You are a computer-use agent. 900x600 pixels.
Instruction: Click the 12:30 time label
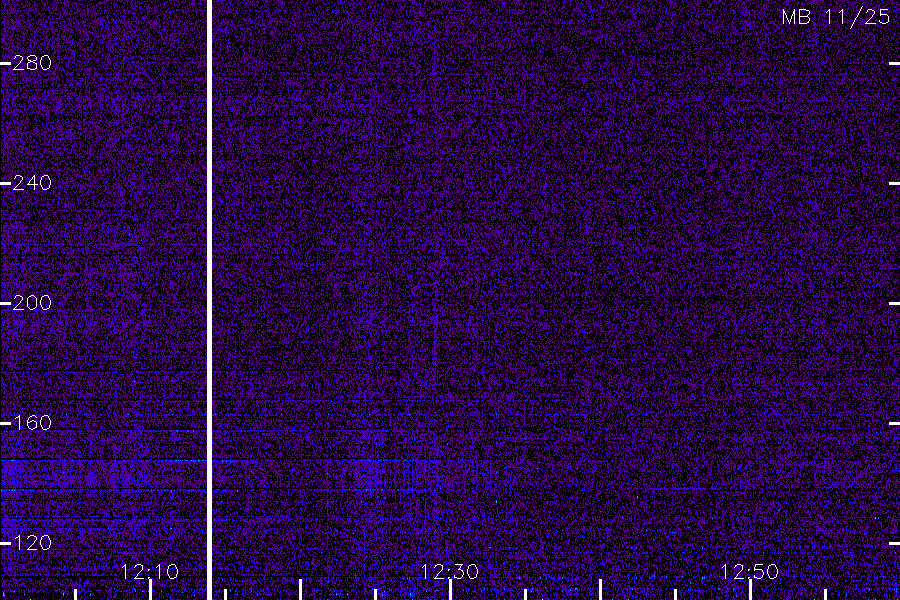coord(449,572)
